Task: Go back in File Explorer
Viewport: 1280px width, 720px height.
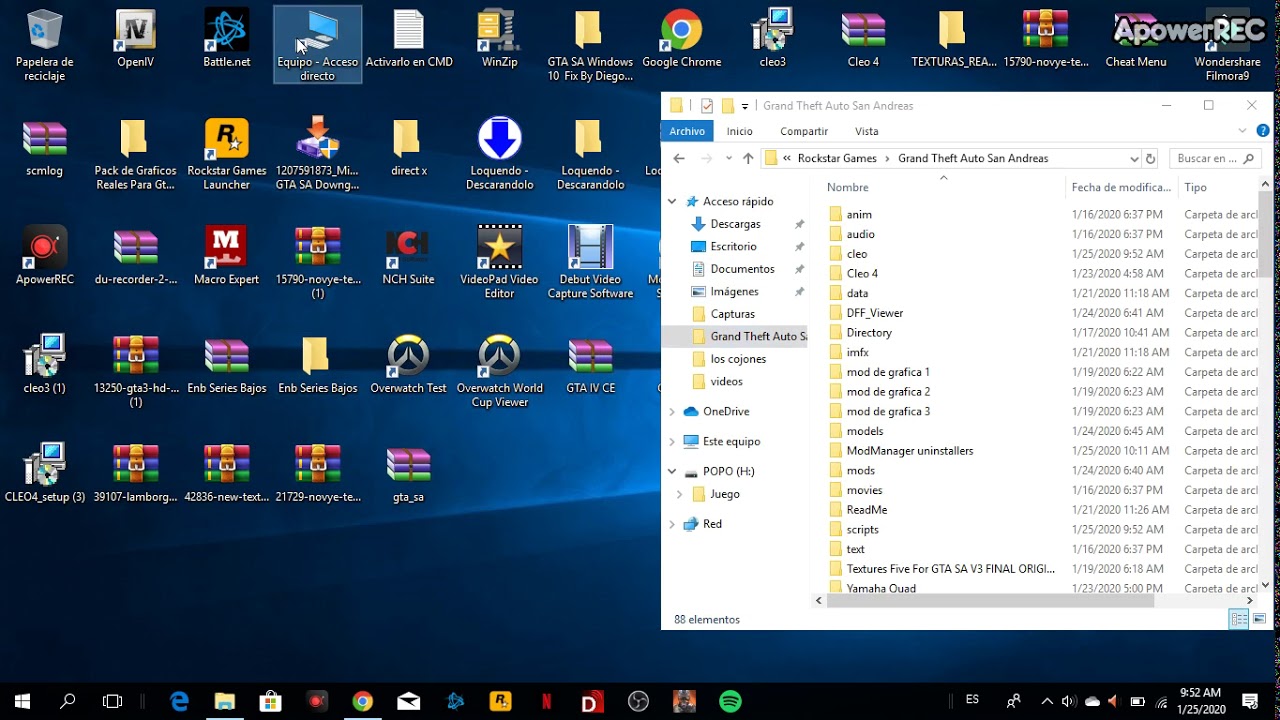Action: tap(679, 158)
